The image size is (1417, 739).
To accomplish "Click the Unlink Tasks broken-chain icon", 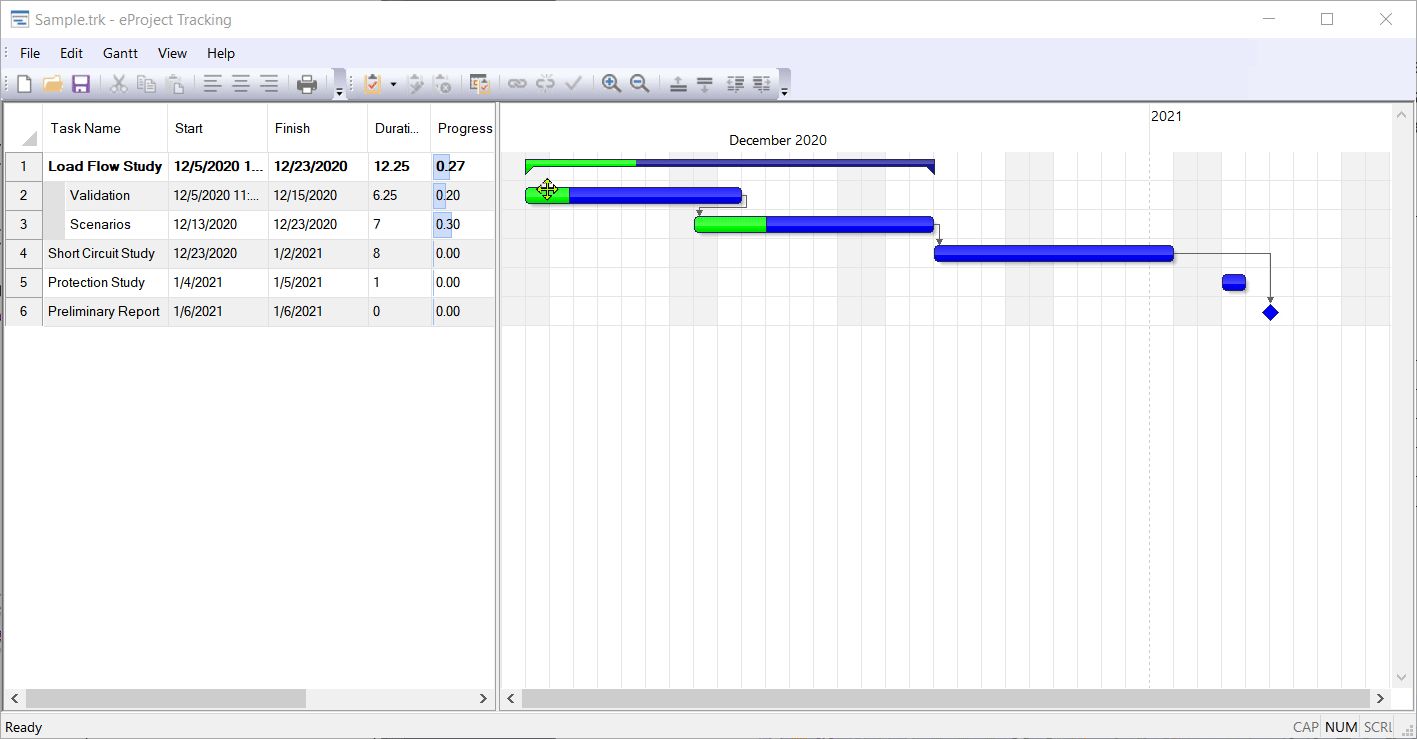I will (544, 84).
